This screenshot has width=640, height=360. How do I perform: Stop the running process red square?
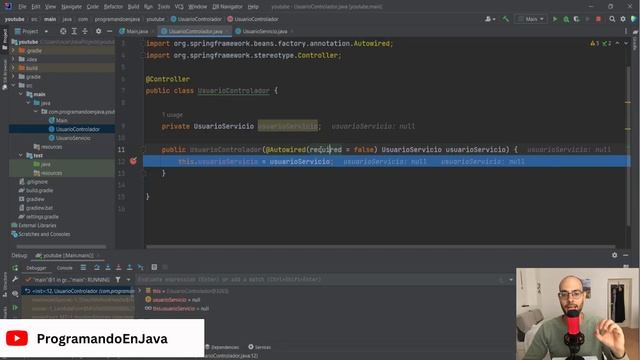pos(598,19)
